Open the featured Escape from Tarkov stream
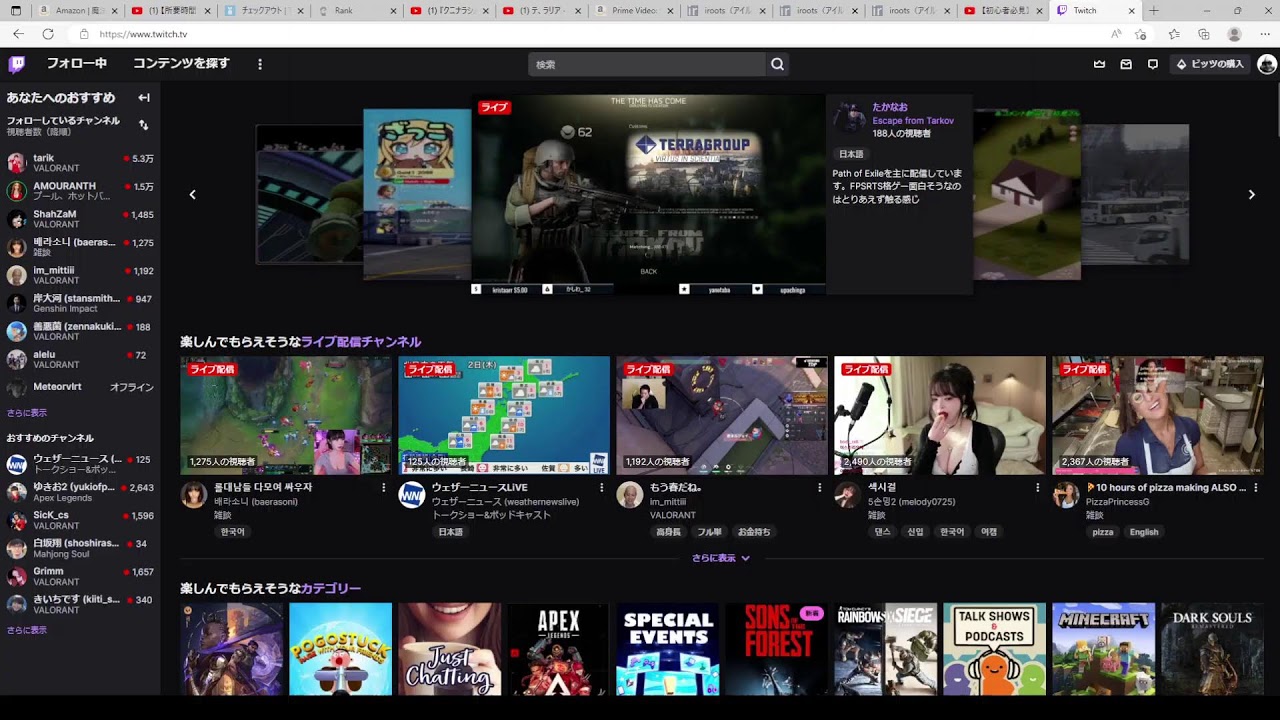This screenshot has width=1280, height=720. coord(648,195)
